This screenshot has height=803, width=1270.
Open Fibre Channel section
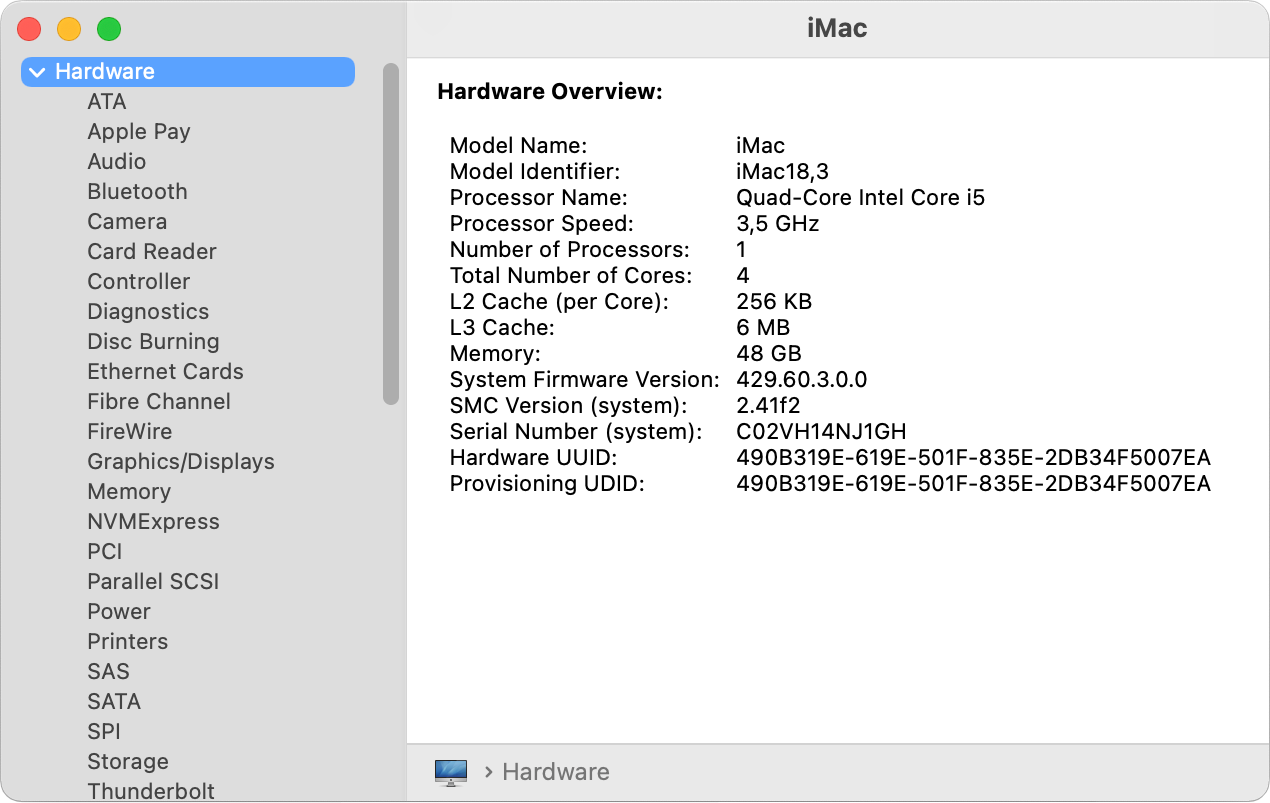pos(159,402)
